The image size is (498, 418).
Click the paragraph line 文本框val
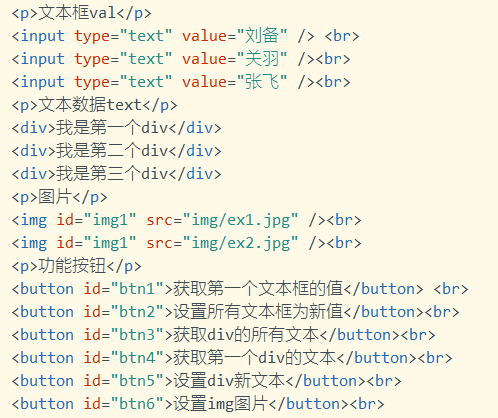(81, 13)
